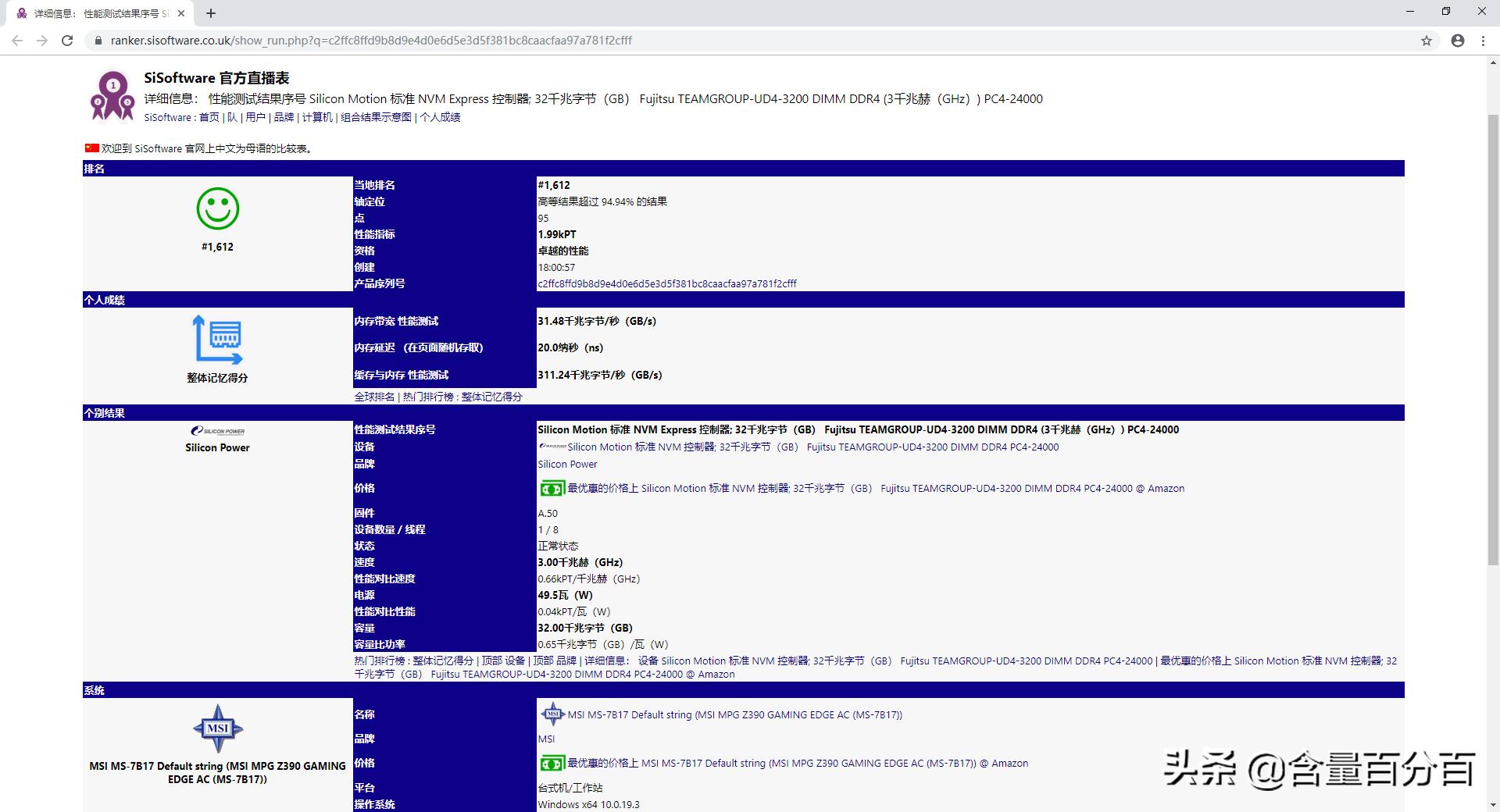This screenshot has height=812, width=1500.
Task: Open MSI MS-7B17 system name link
Action: point(734,714)
